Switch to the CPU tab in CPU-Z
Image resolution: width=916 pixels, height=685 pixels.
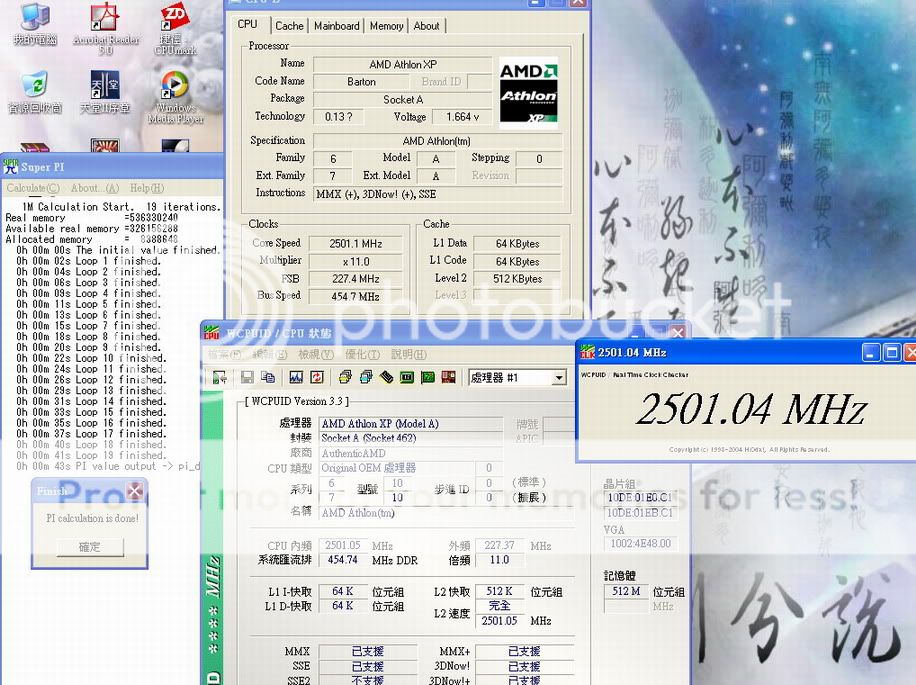coord(247,25)
